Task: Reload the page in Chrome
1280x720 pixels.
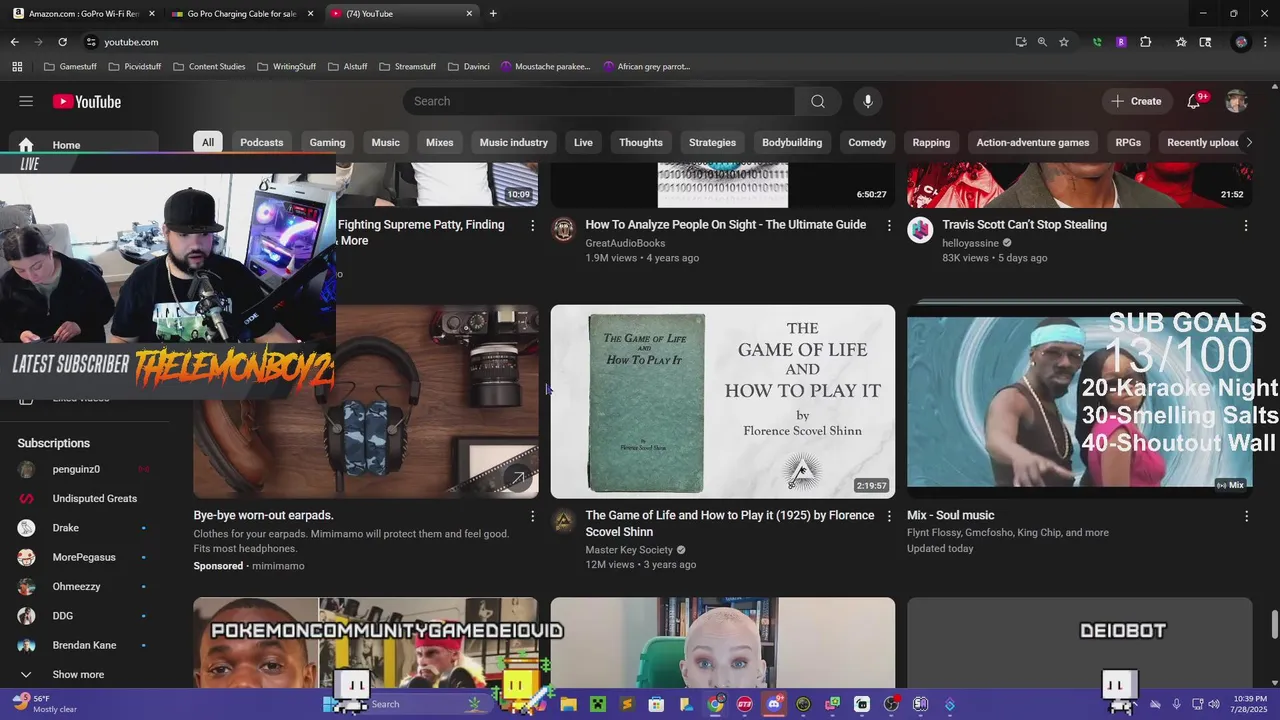Action: tap(62, 42)
